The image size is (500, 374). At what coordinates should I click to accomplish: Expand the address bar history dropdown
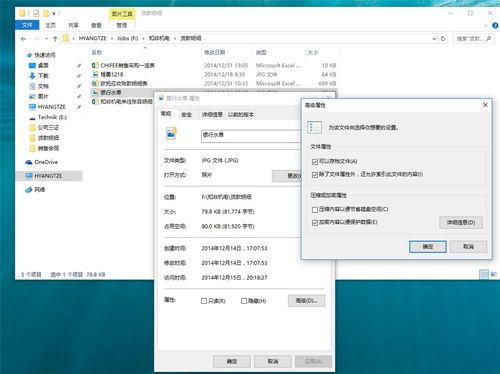coord(434,39)
